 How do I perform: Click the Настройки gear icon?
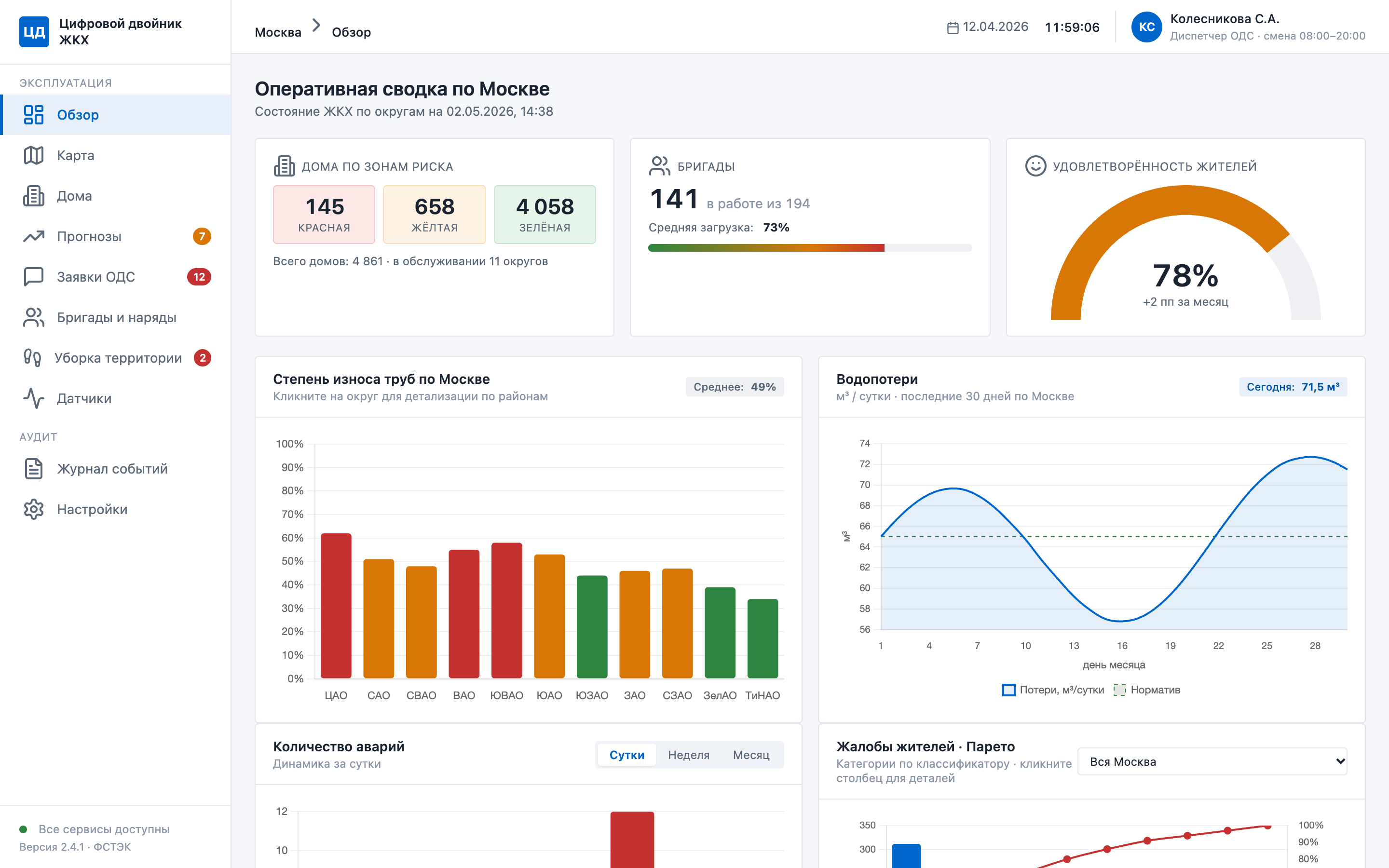coord(34,509)
